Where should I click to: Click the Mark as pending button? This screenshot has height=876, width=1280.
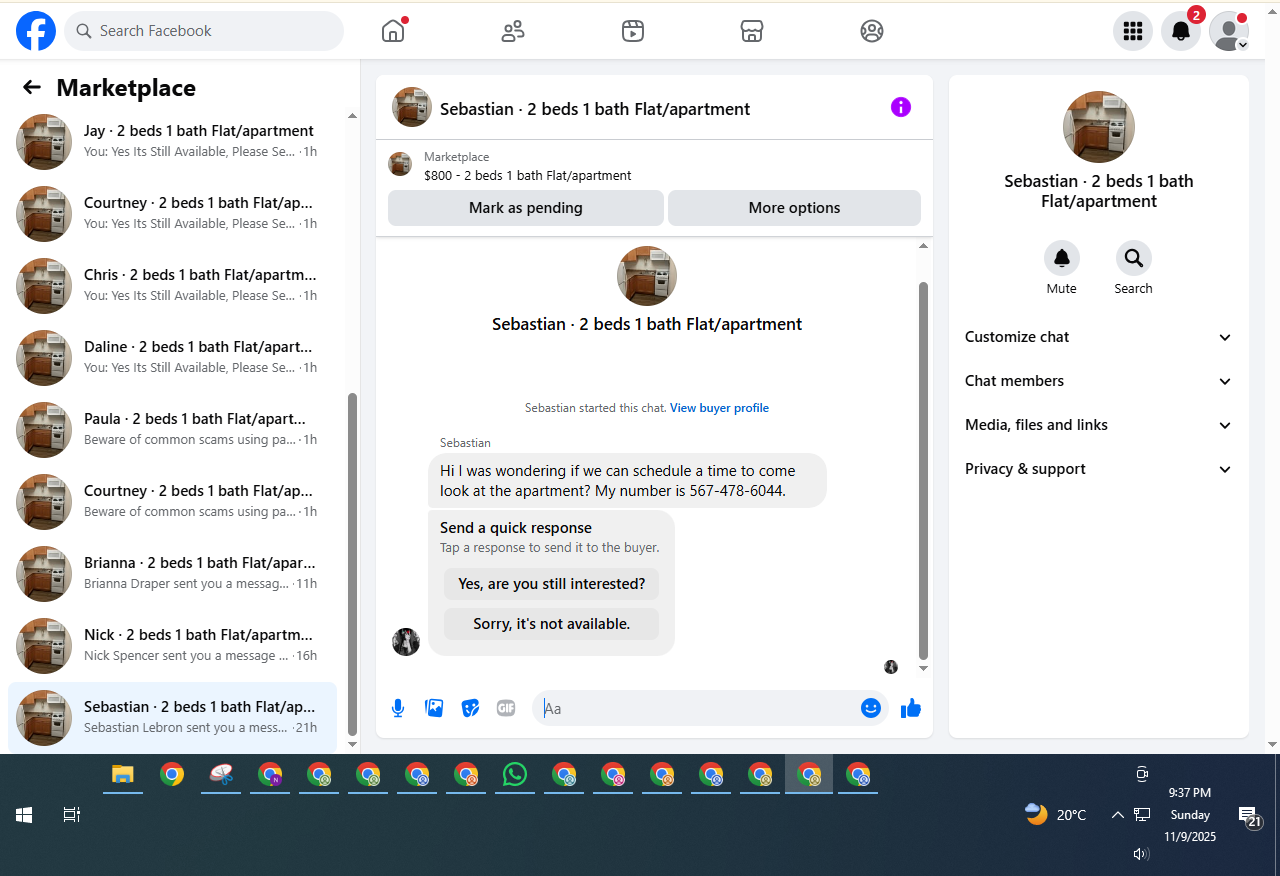[x=526, y=208]
